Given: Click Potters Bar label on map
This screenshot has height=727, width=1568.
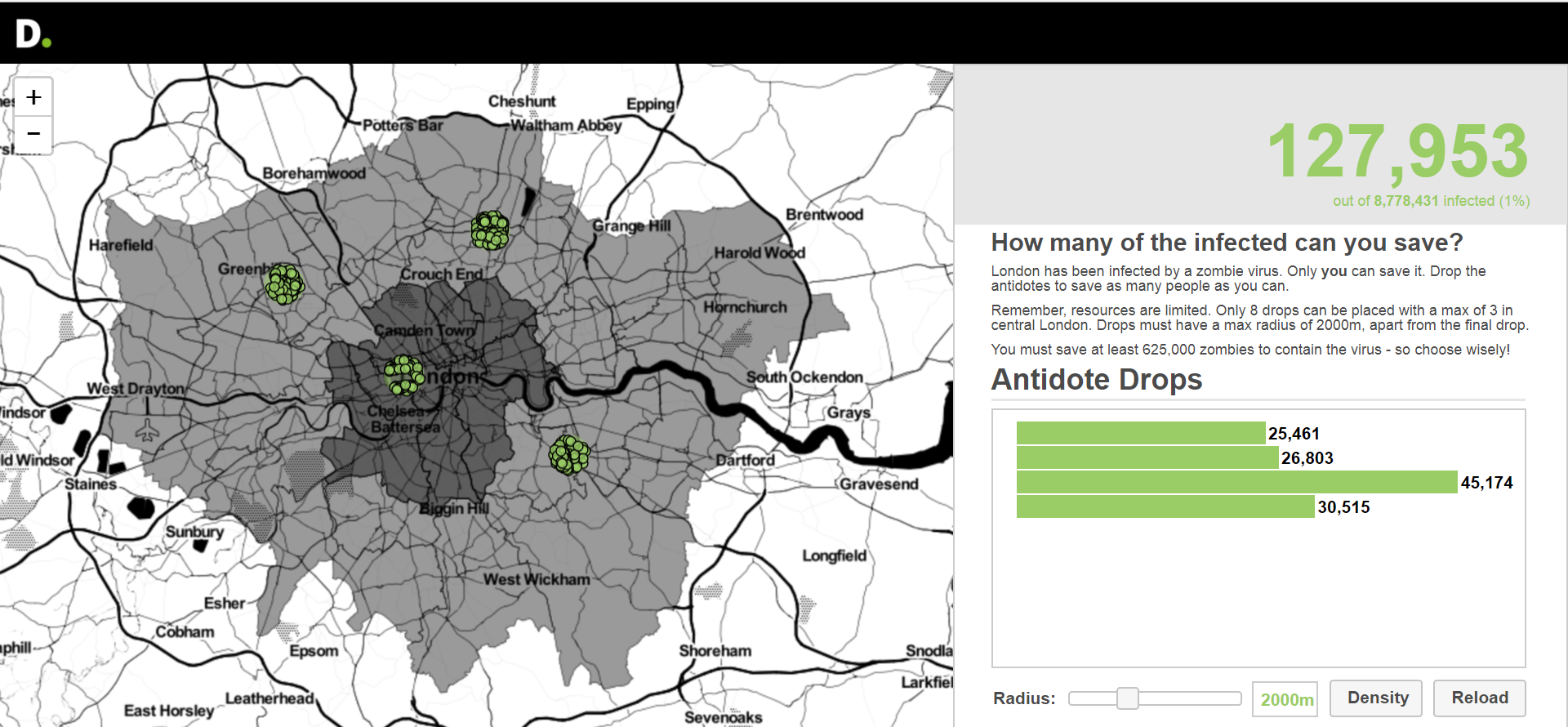Looking at the screenshot, I should pos(403,125).
